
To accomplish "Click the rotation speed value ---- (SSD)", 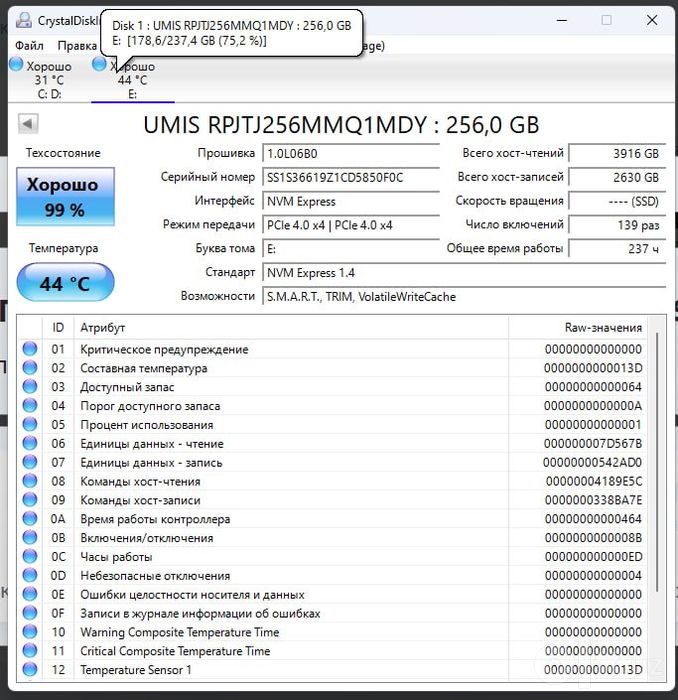I will coord(617,201).
